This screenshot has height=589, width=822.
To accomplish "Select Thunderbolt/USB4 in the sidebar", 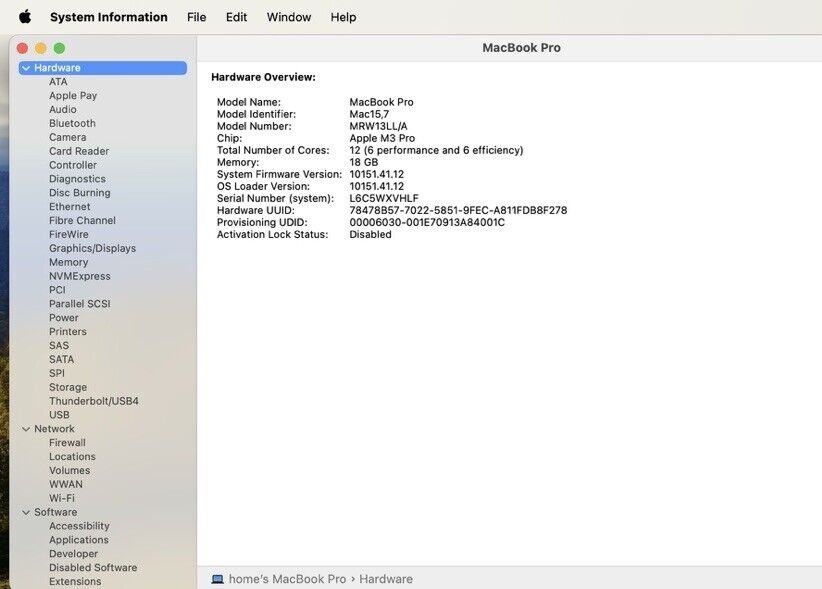I will tap(94, 401).
